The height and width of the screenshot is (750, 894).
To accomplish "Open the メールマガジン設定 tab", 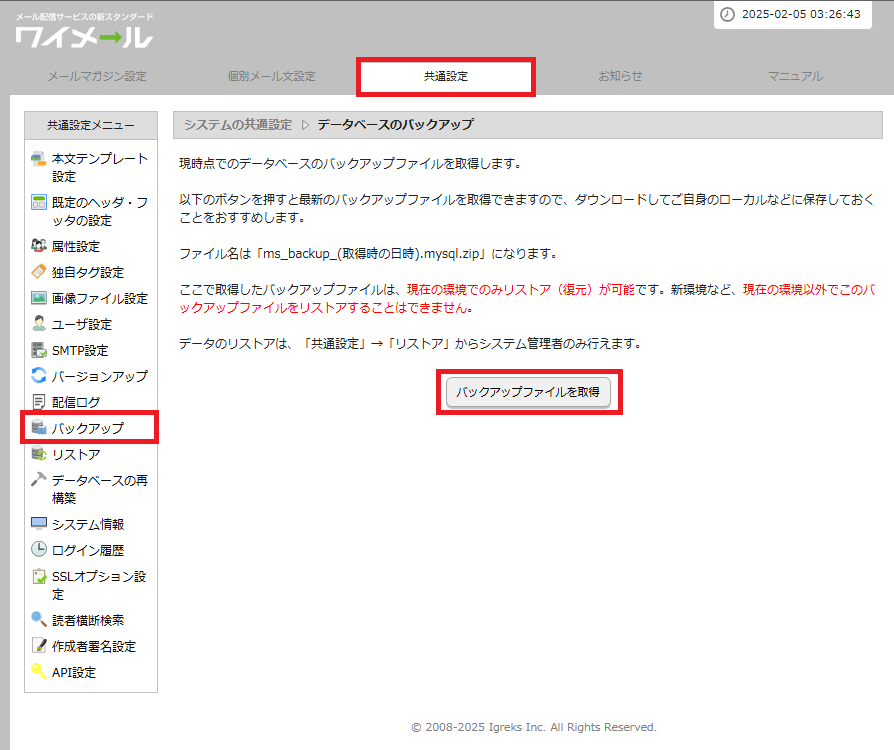I will pos(97,76).
